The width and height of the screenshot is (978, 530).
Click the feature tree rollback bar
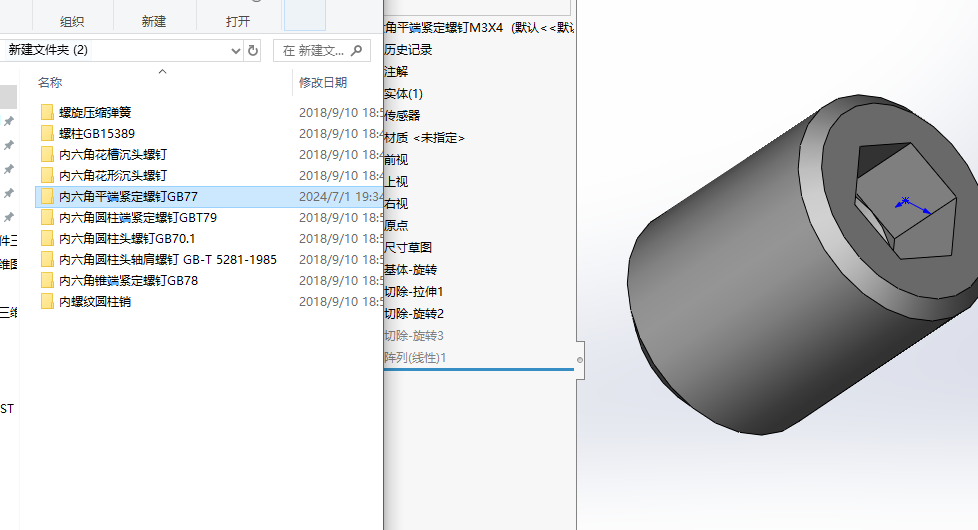479,370
